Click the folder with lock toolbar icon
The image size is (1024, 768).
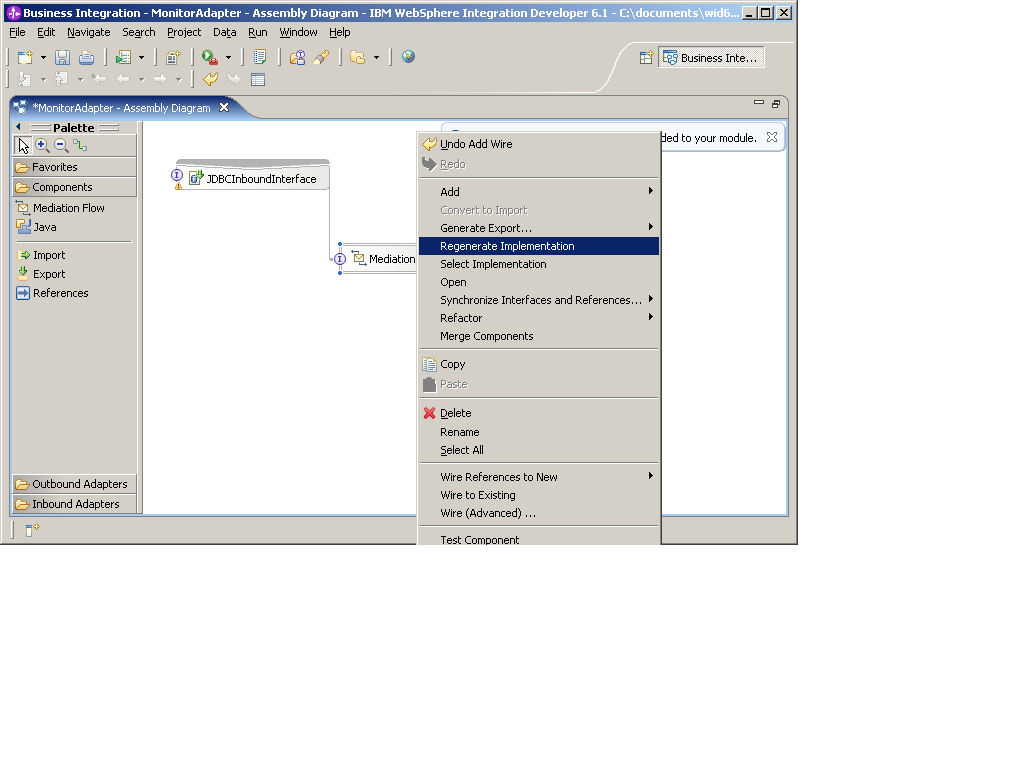[297, 57]
